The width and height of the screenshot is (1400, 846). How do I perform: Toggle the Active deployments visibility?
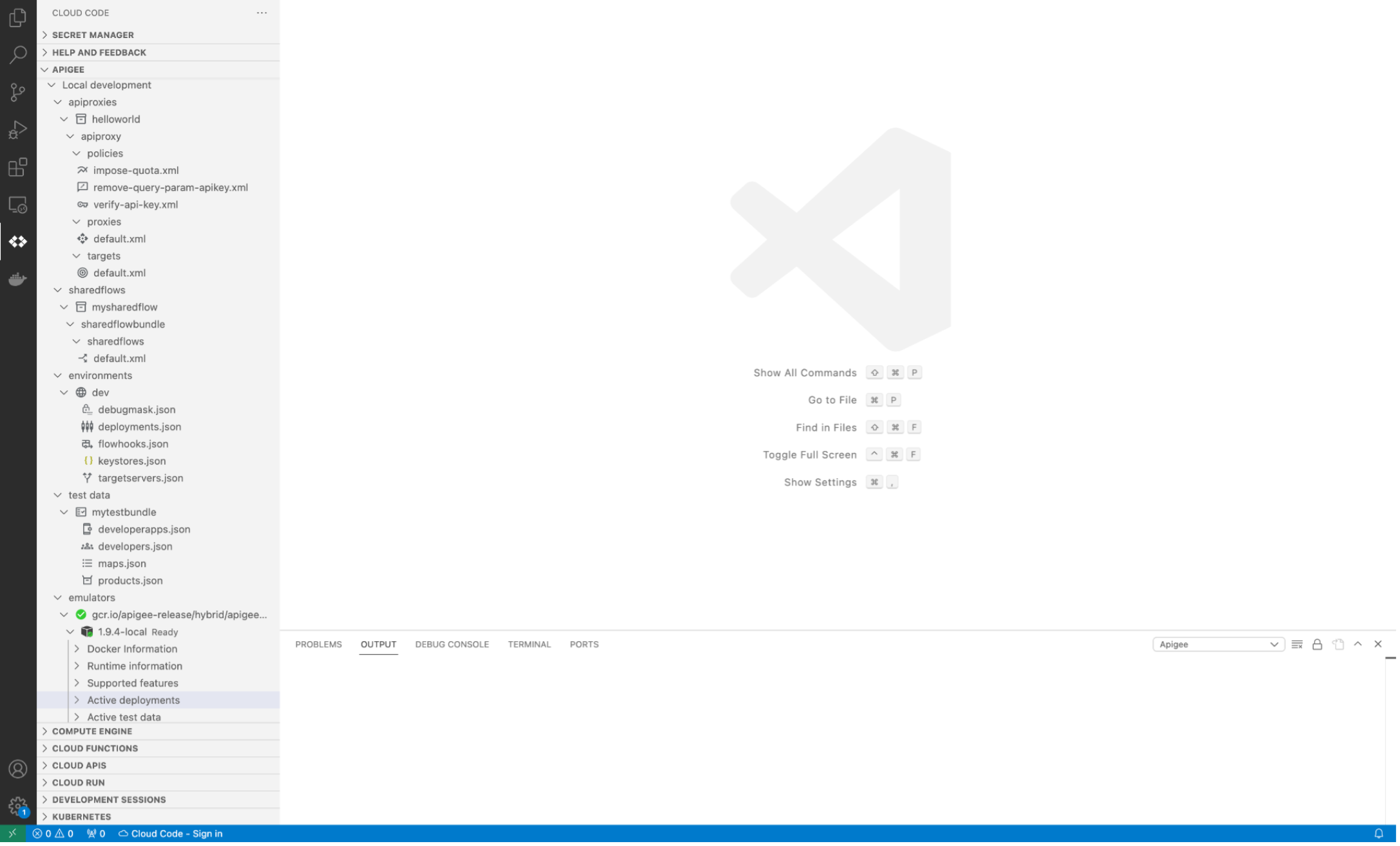coord(77,699)
